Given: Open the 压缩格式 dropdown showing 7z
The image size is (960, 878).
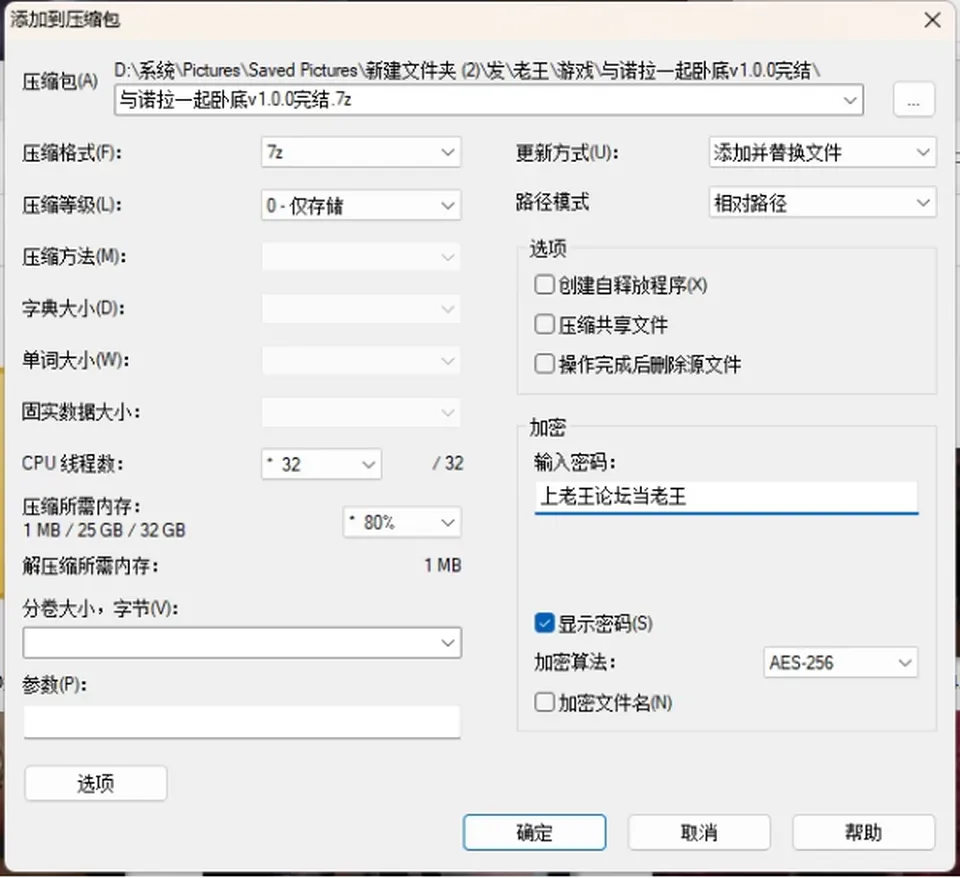Looking at the screenshot, I should (361, 152).
